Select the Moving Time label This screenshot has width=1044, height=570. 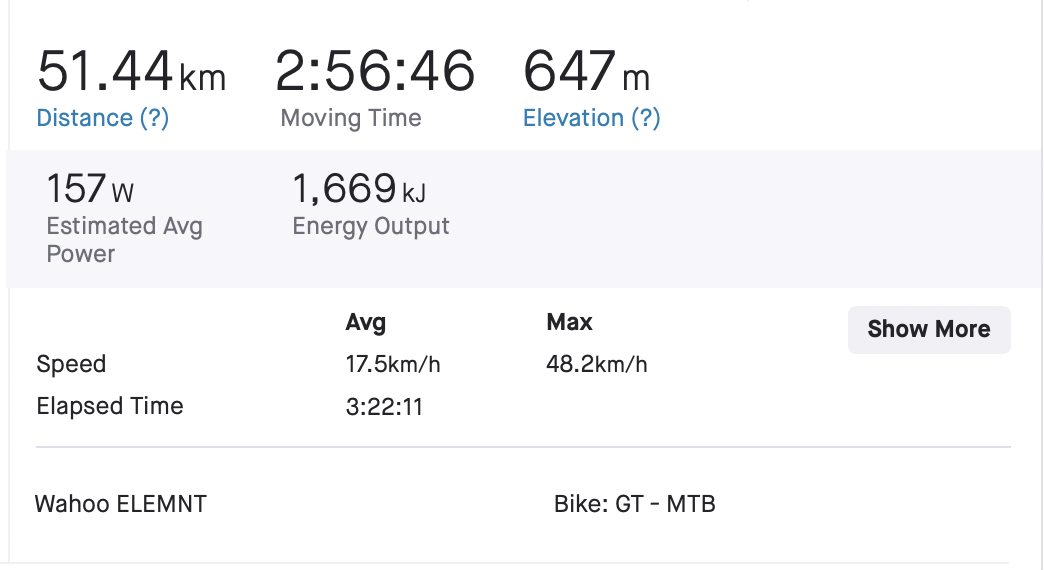(351, 118)
